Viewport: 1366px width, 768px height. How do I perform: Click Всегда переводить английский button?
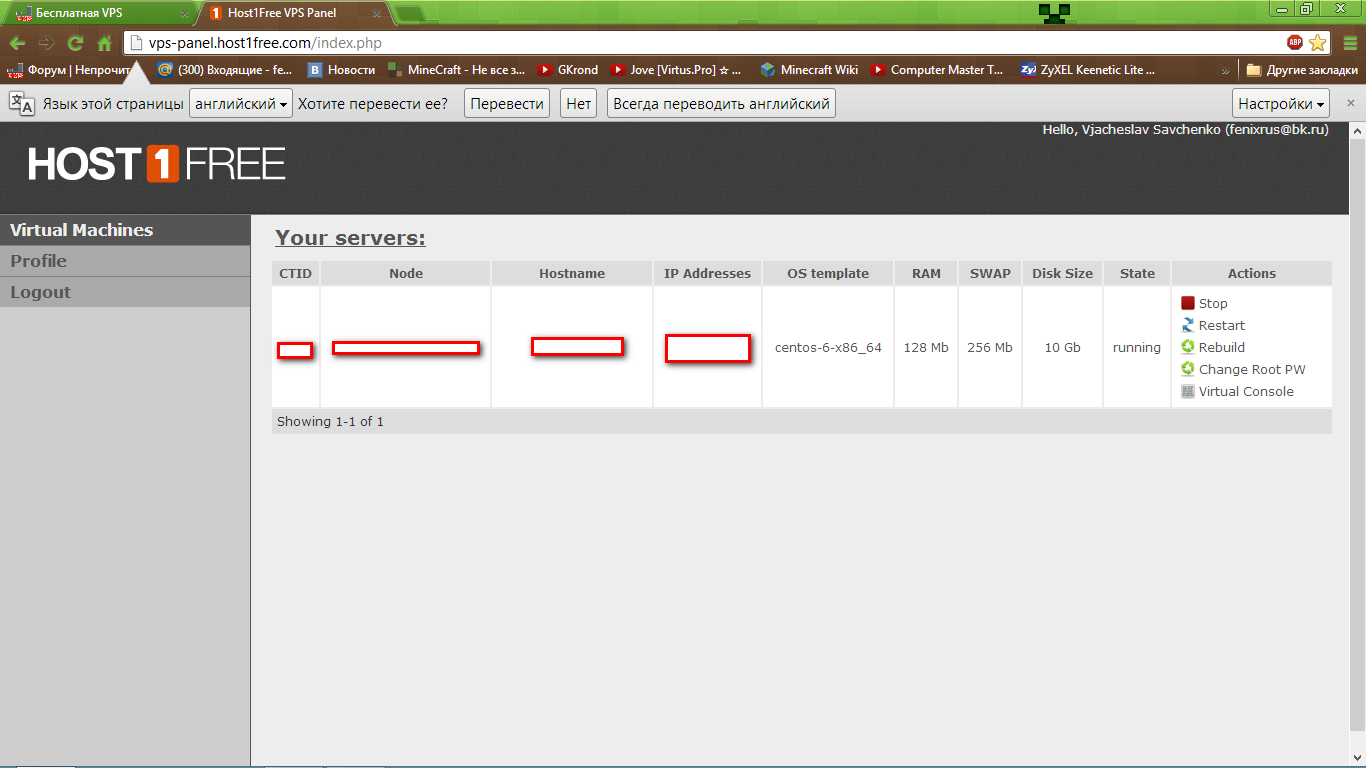(721, 103)
